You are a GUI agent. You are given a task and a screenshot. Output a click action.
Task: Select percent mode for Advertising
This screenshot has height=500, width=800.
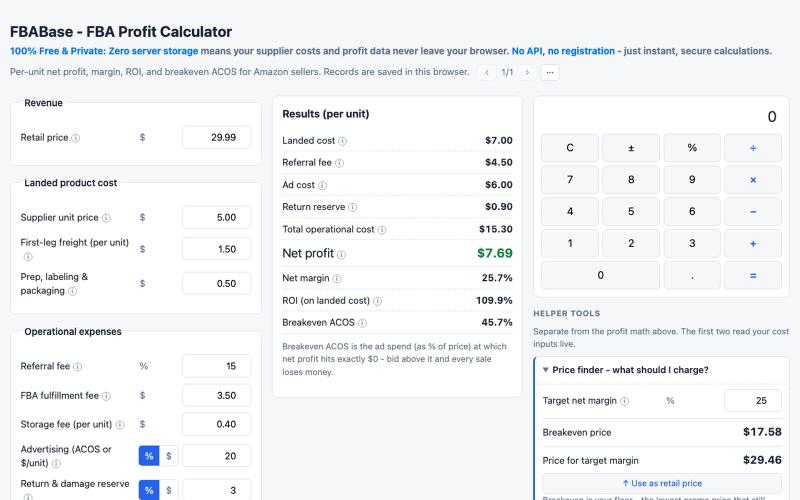pos(149,456)
